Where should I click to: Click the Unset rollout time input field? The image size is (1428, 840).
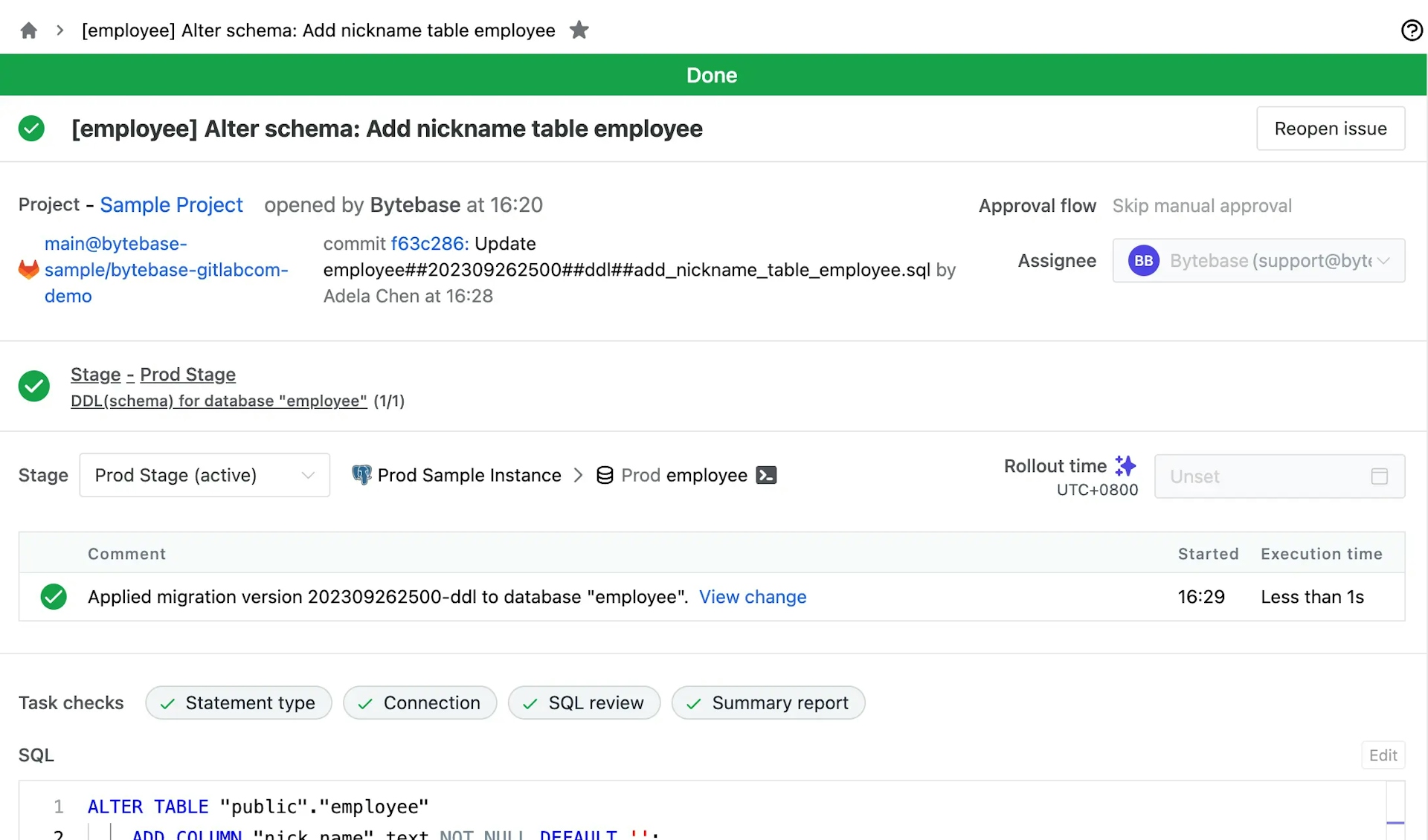1280,476
